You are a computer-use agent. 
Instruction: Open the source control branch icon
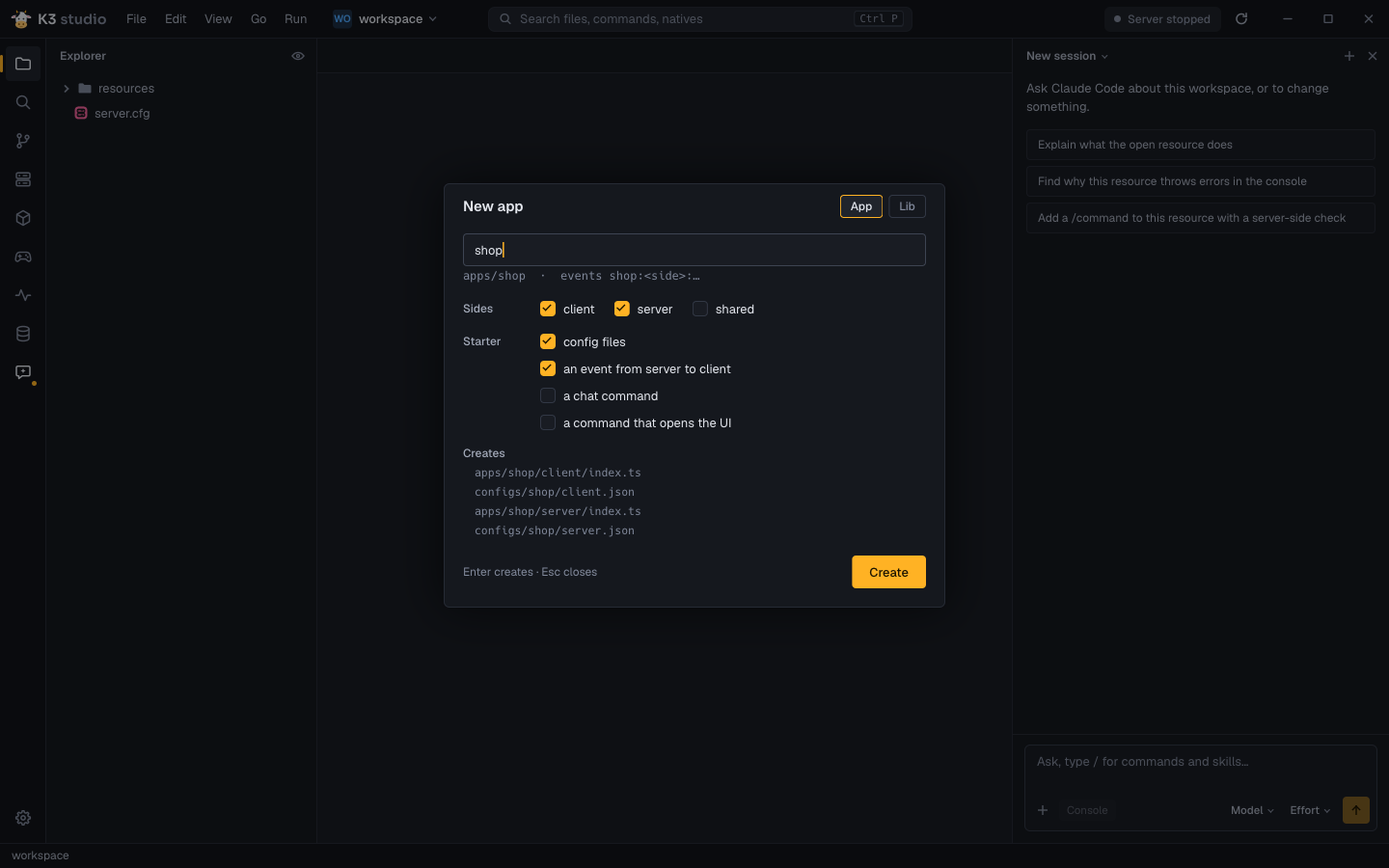pyautogui.click(x=23, y=141)
